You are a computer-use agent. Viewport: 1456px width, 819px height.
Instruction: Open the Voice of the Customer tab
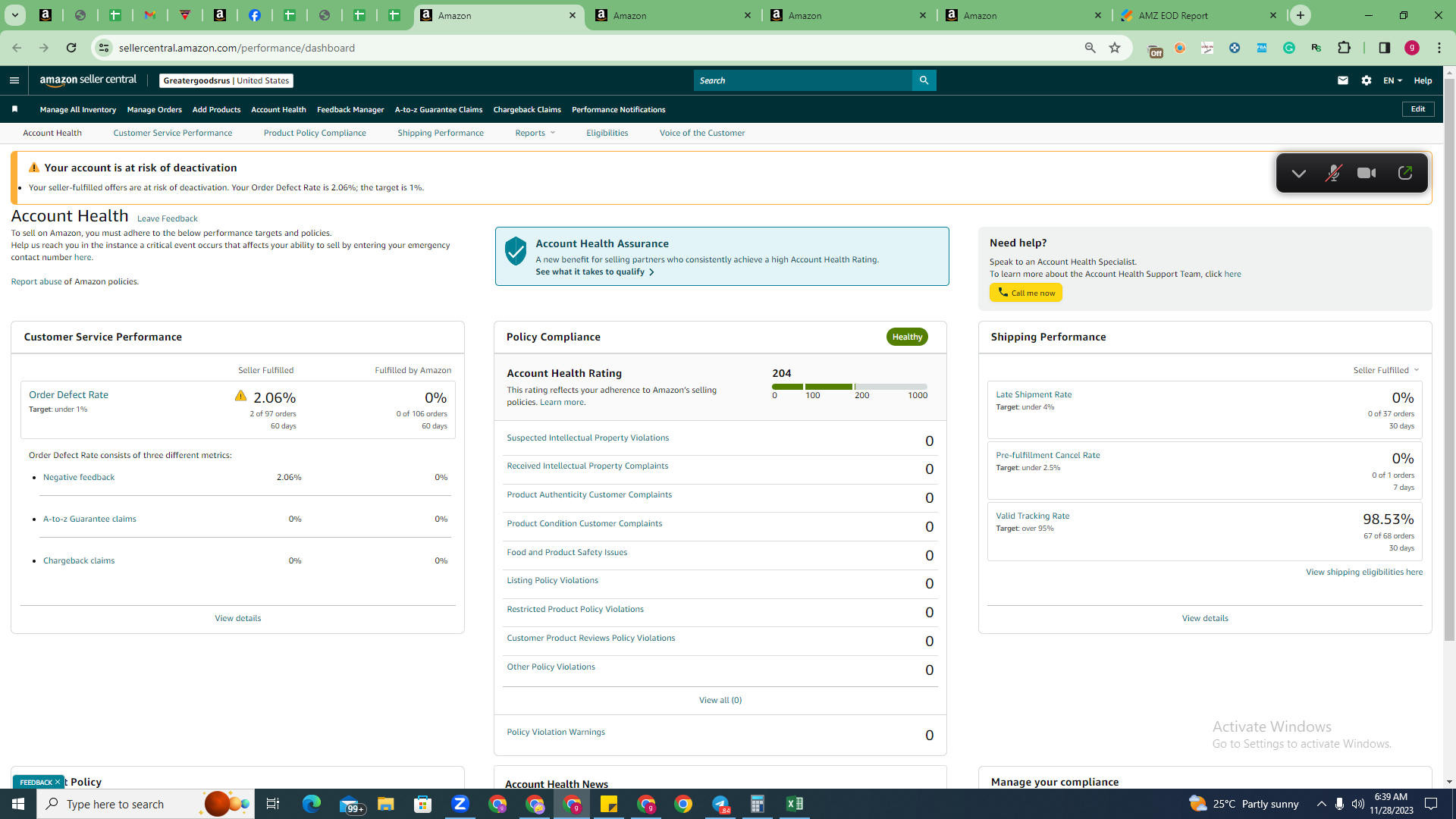(702, 133)
